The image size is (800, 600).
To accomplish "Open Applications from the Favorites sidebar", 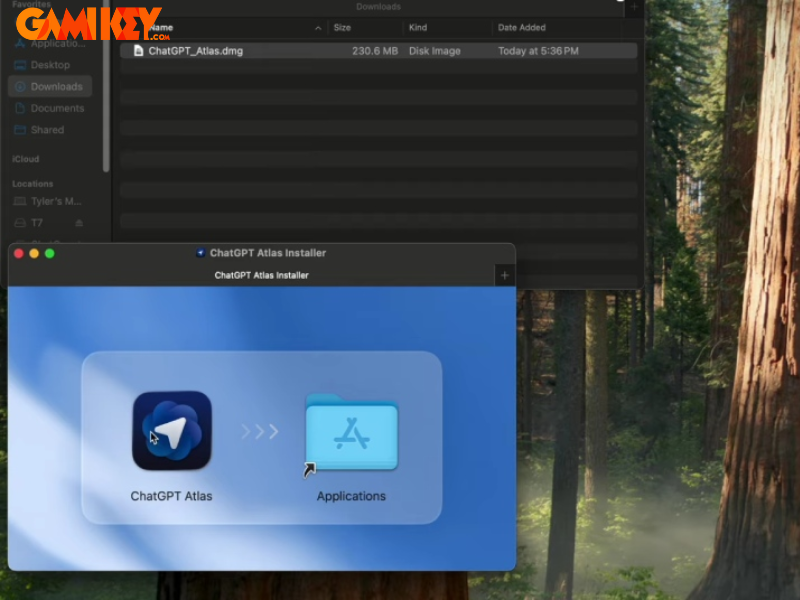I will pyautogui.click(x=48, y=43).
